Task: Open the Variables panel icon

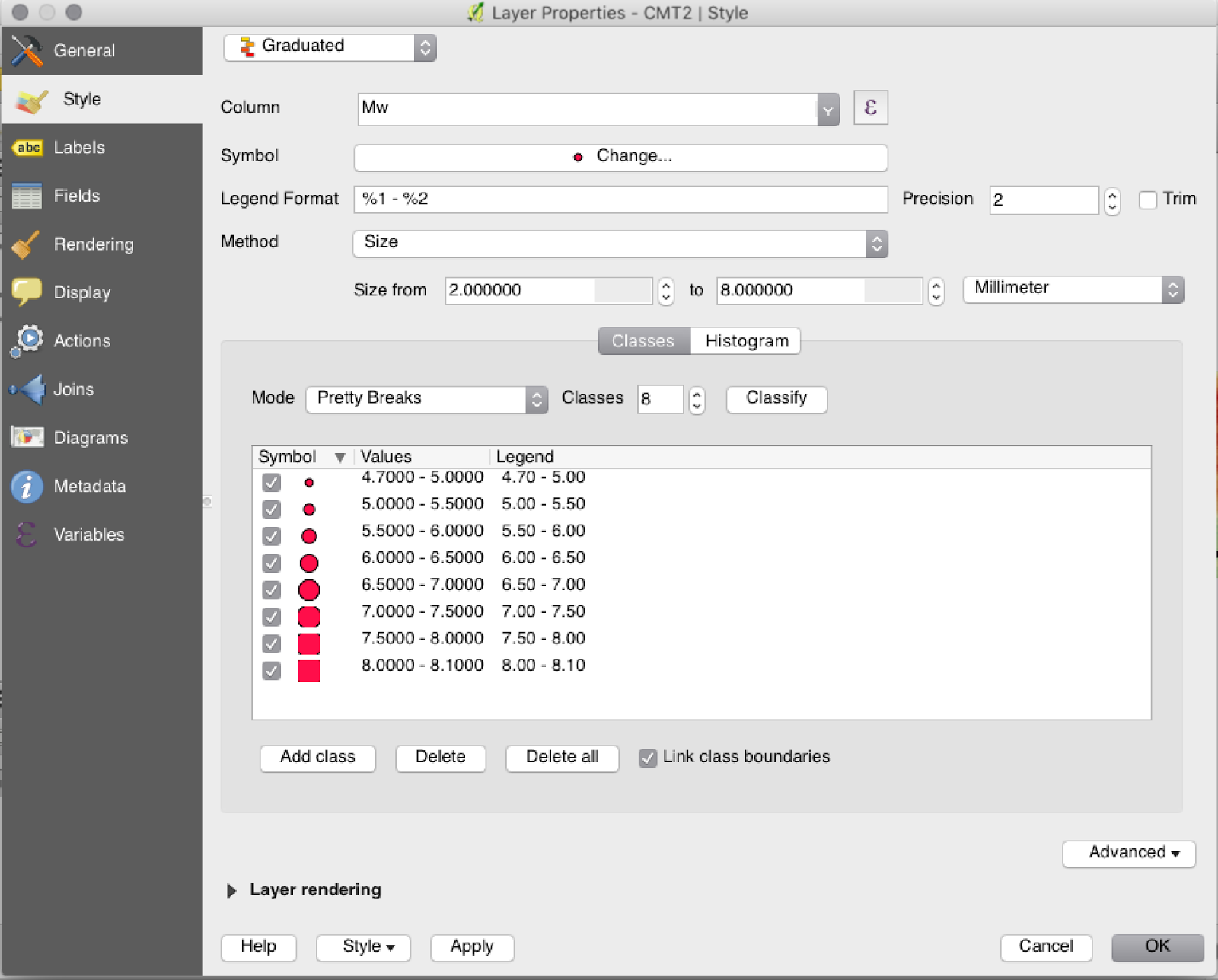Action: [27, 534]
